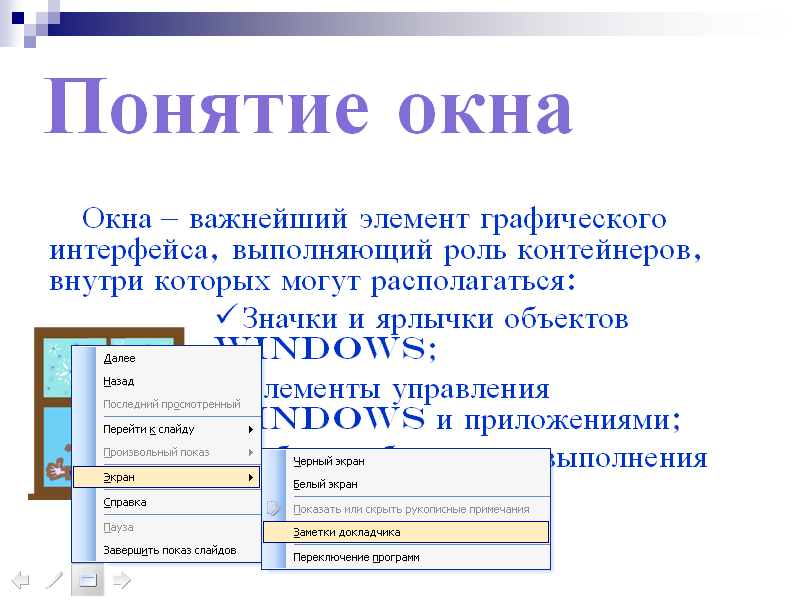Click the ink annotations icon in submenu
Viewport: 800px width, 600px height.
274,509
